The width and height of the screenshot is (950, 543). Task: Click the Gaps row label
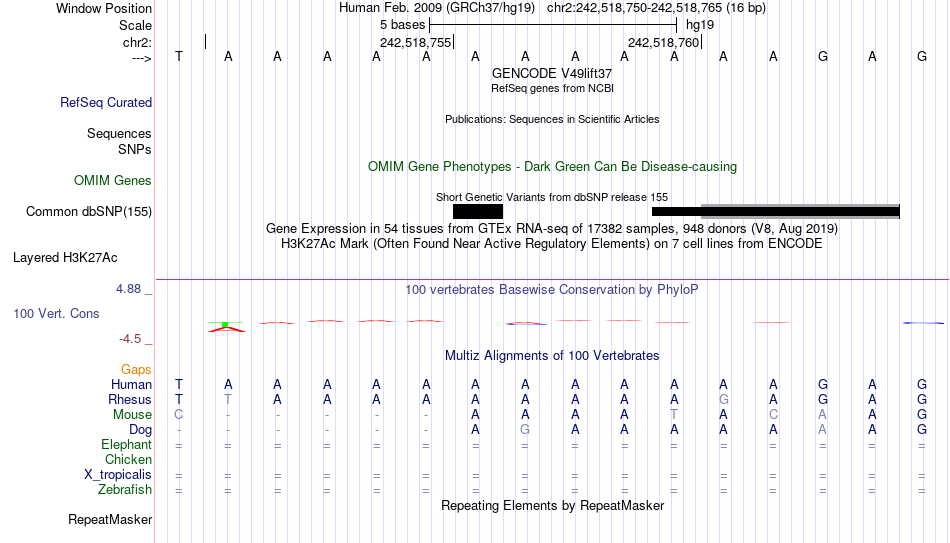136,370
